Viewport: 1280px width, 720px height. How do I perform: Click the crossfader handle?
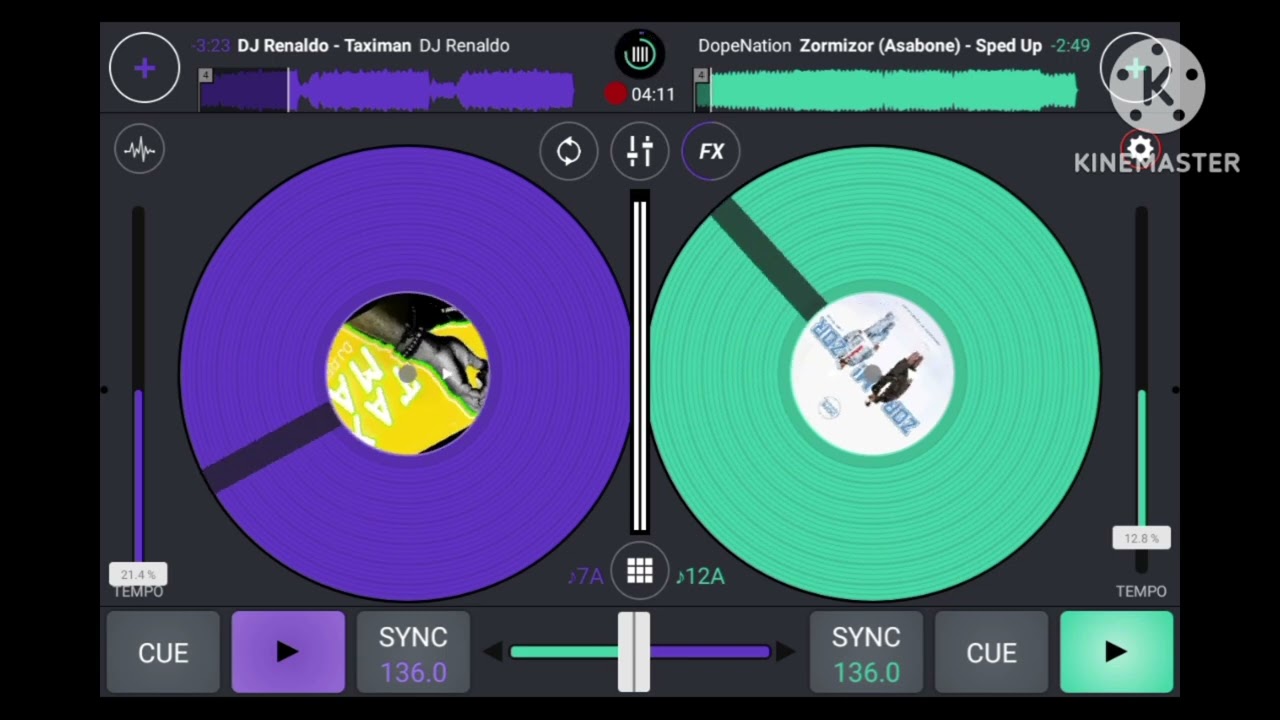click(x=634, y=652)
